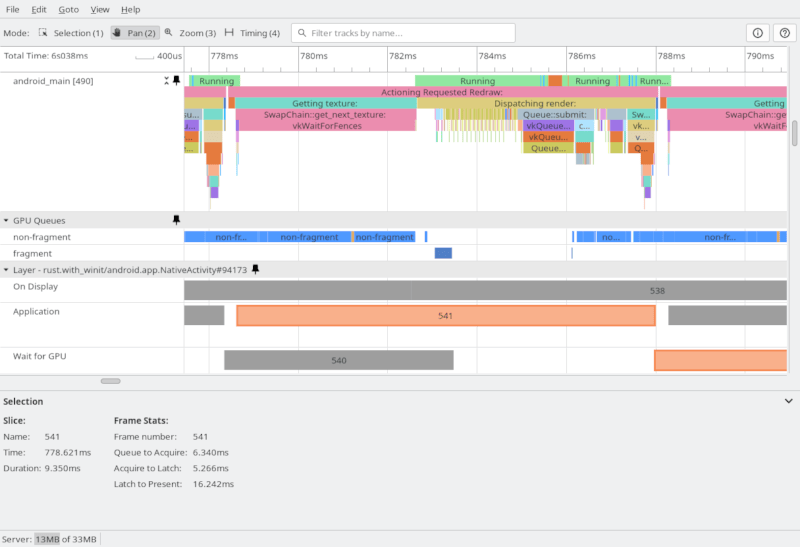Click the Application track label
Viewport: 800px width, 547px height.
pos(36,311)
